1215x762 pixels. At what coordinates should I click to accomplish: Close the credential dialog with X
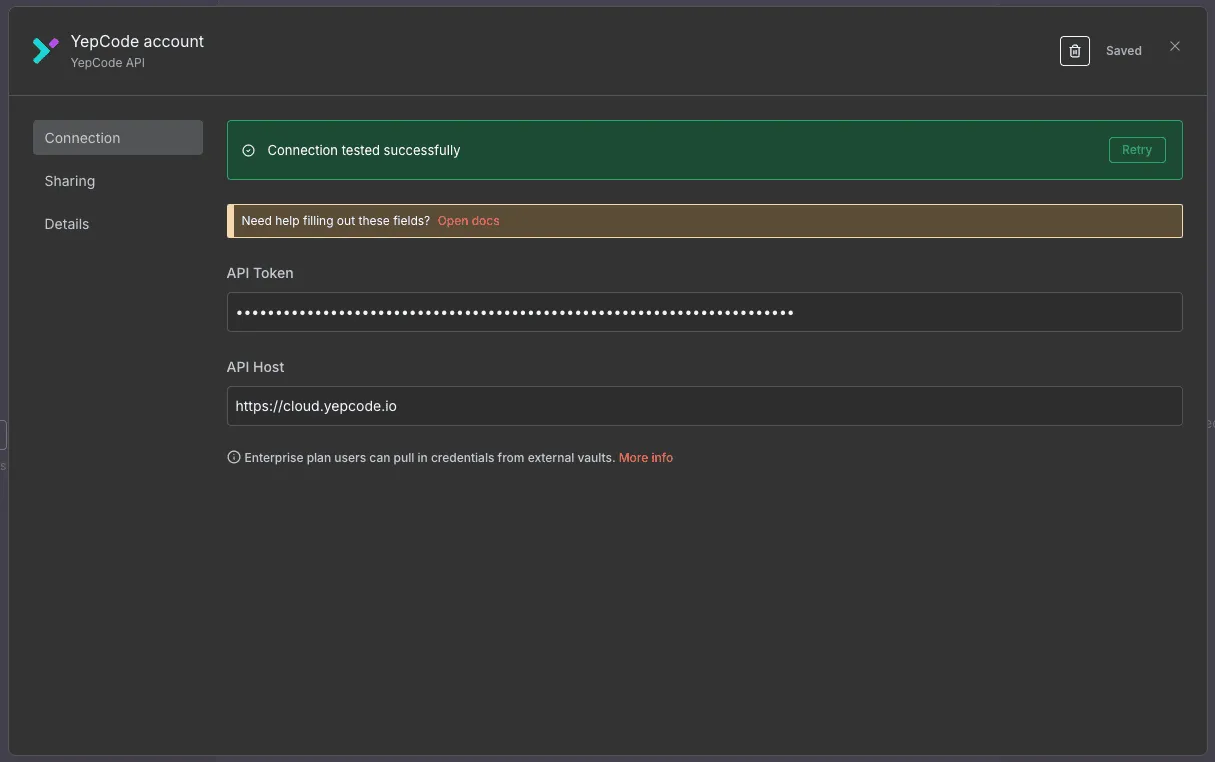(x=1175, y=47)
